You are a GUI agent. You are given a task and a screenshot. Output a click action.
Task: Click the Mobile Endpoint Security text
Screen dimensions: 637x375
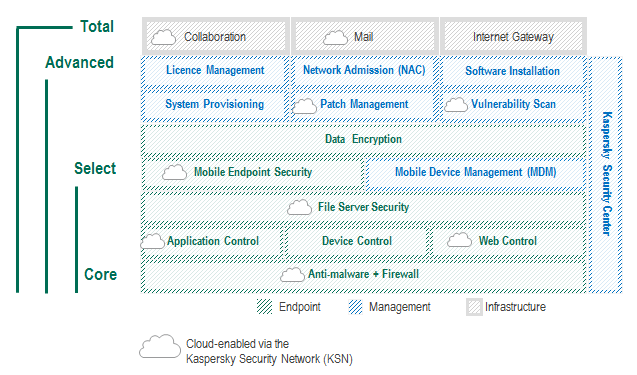pos(253,172)
